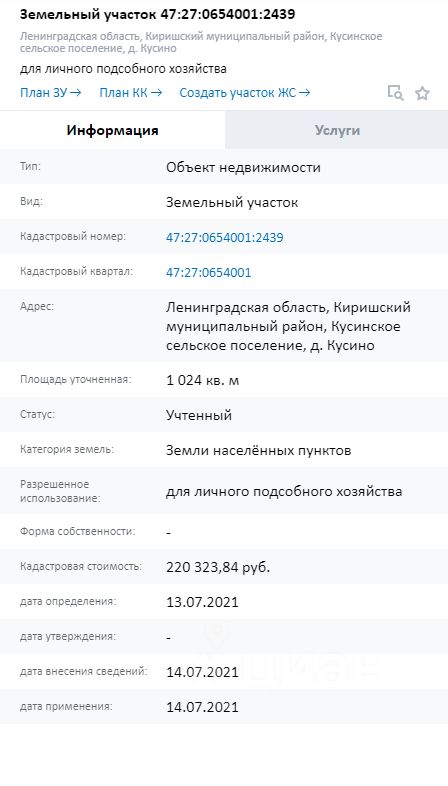Click the search-on-map magnifier icon
448x786 pixels.
click(395, 93)
